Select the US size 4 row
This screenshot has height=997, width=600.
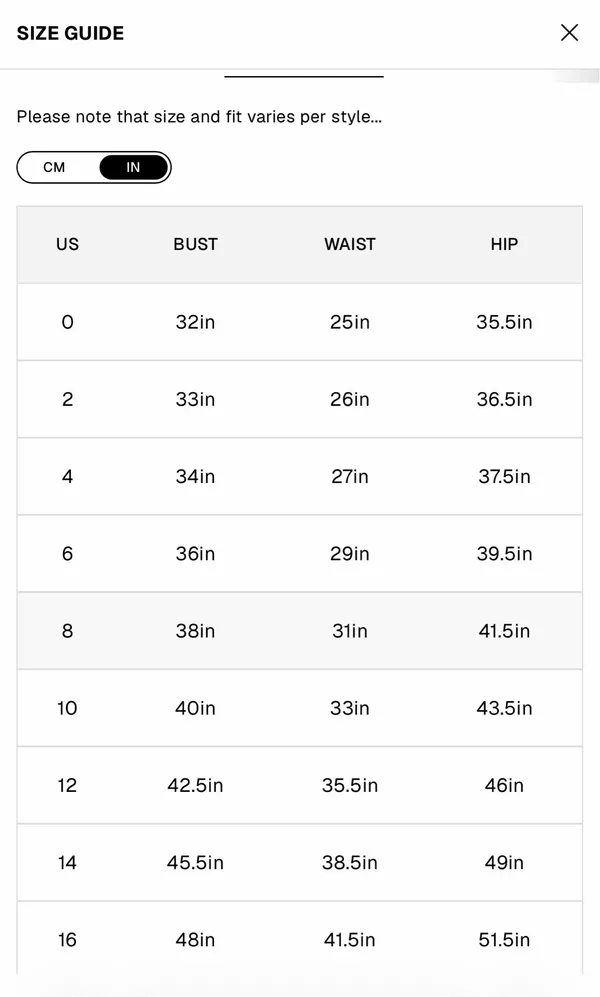pos(299,476)
